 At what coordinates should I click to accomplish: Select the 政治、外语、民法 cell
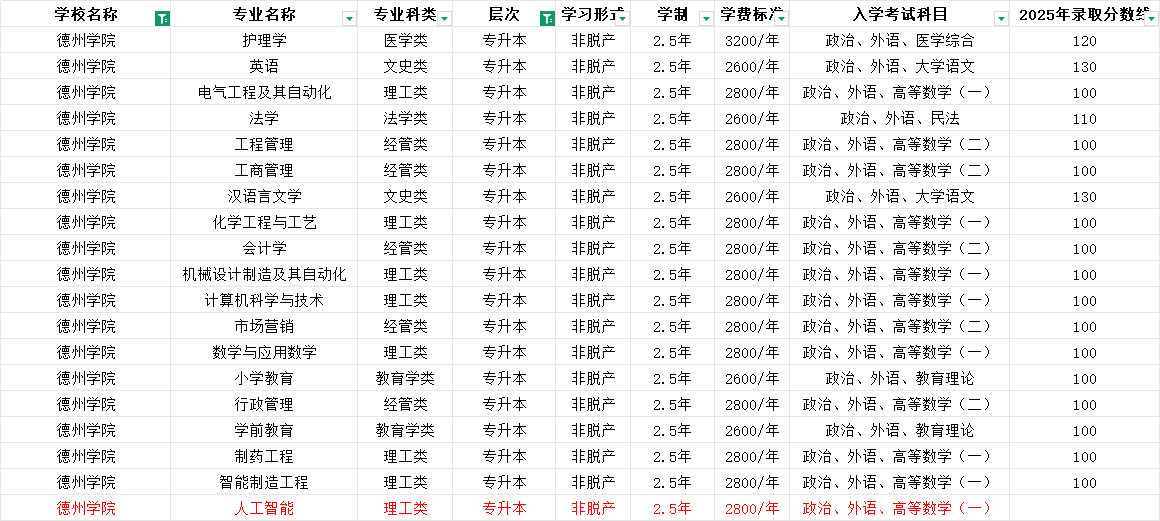(900, 118)
